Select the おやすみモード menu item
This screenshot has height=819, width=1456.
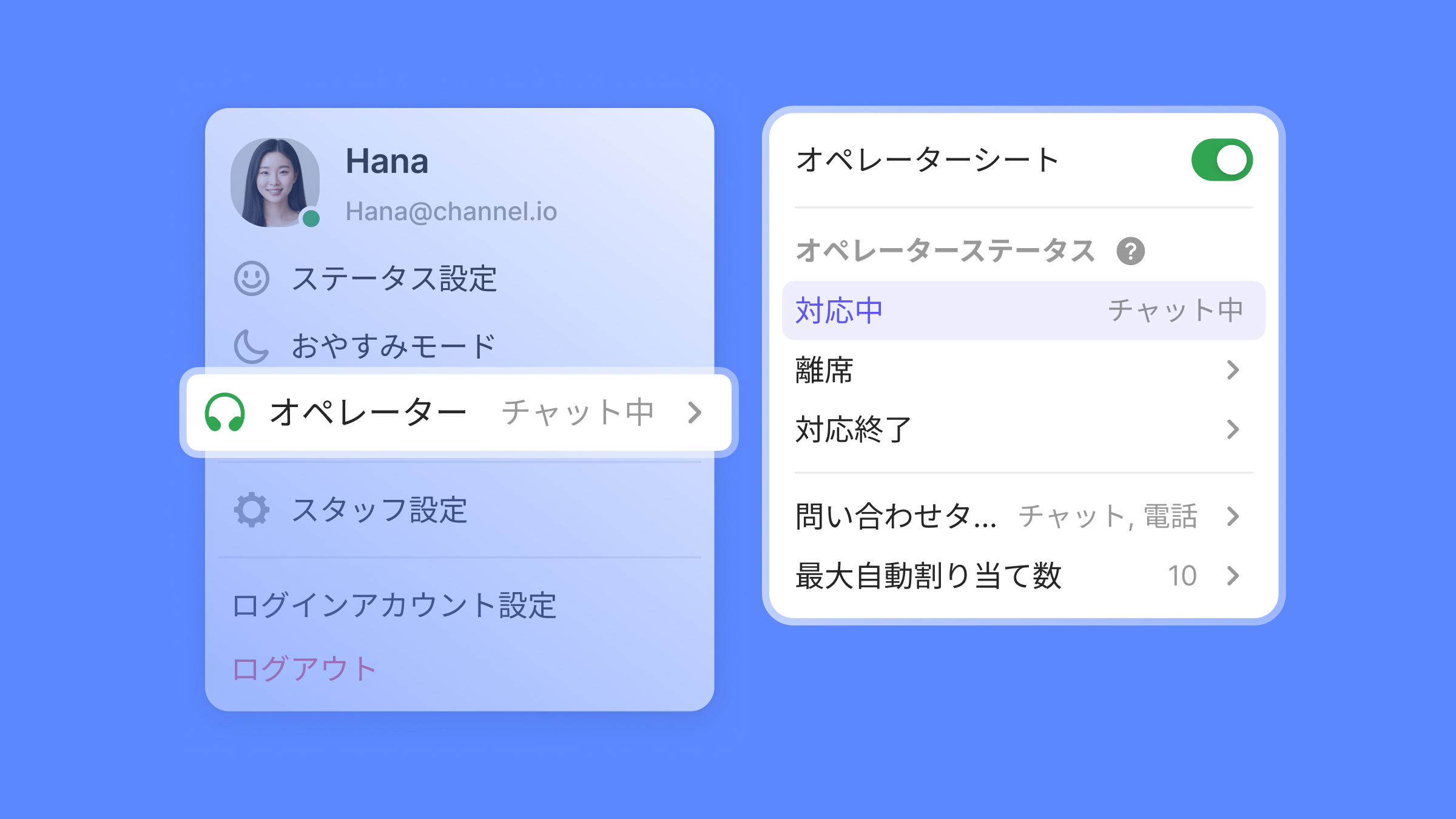coord(393,346)
